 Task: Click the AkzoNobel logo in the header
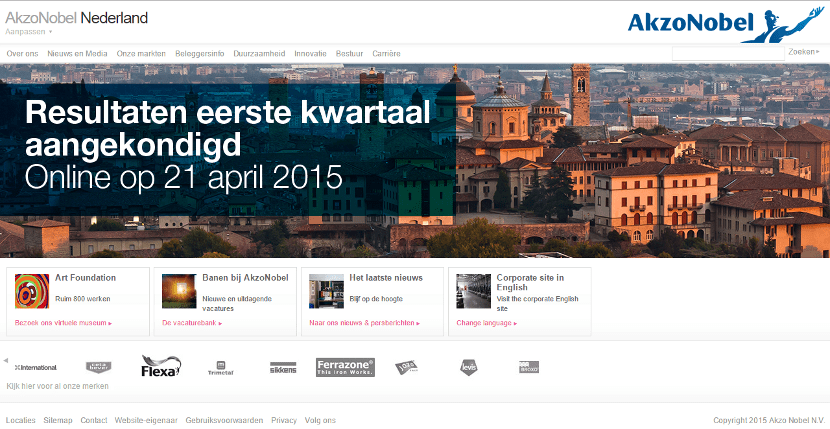click(726, 24)
